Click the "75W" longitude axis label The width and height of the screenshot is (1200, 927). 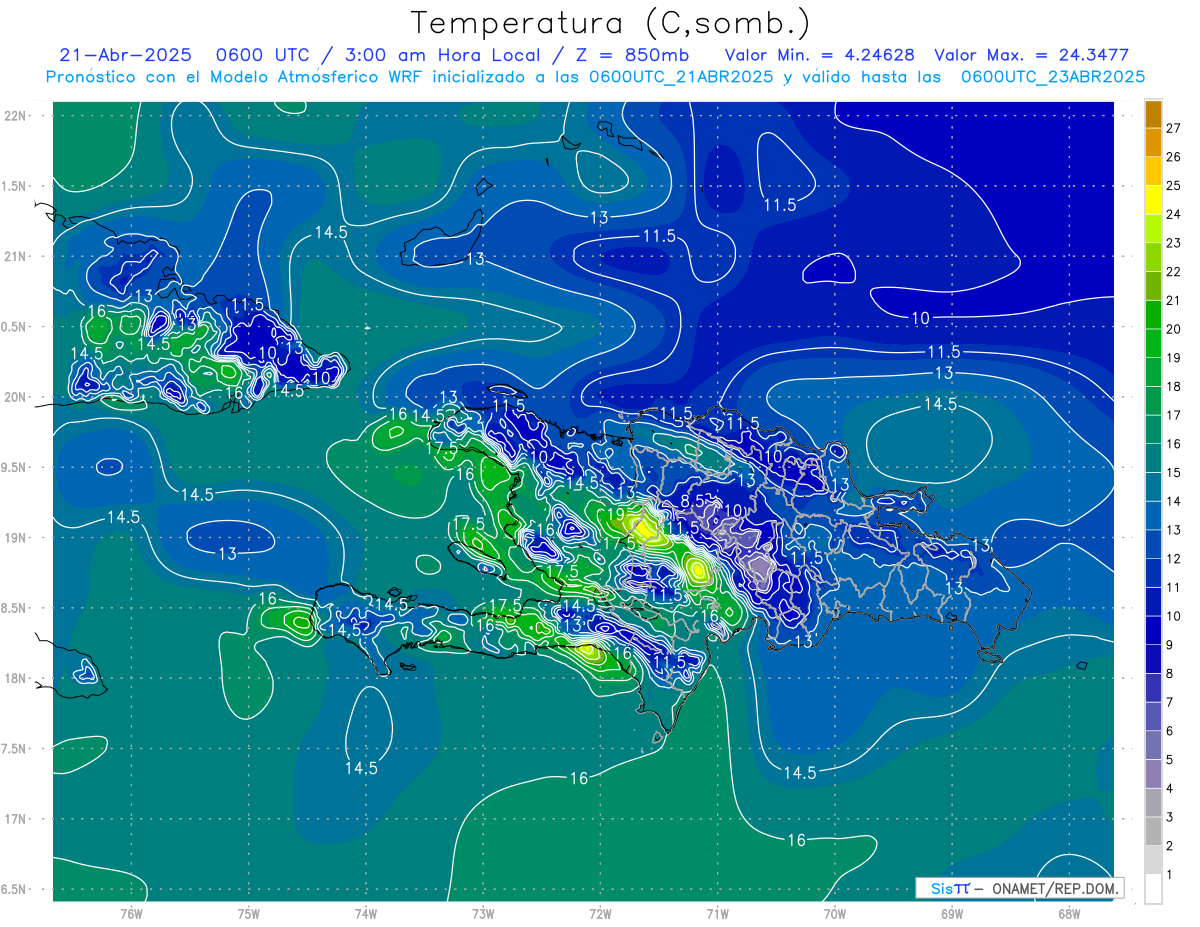pyautogui.click(x=248, y=914)
